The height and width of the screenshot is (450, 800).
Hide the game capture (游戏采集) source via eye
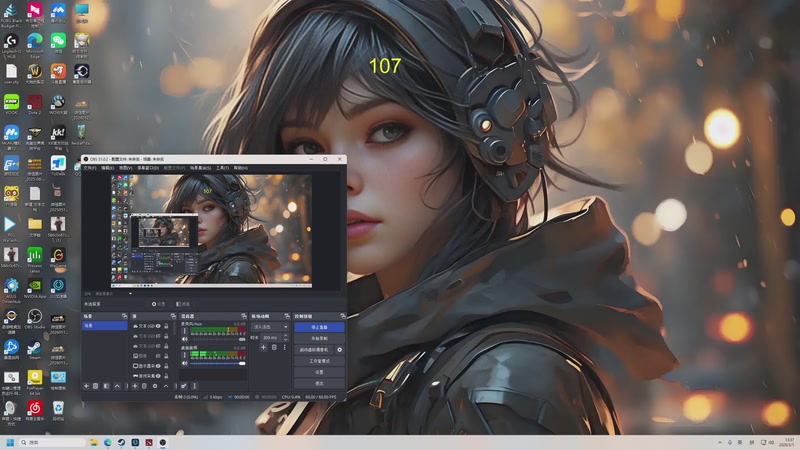(158, 376)
